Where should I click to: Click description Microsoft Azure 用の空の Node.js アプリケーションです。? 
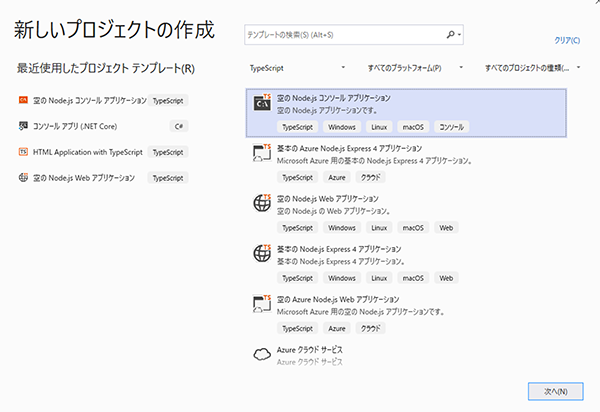coord(361,312)
